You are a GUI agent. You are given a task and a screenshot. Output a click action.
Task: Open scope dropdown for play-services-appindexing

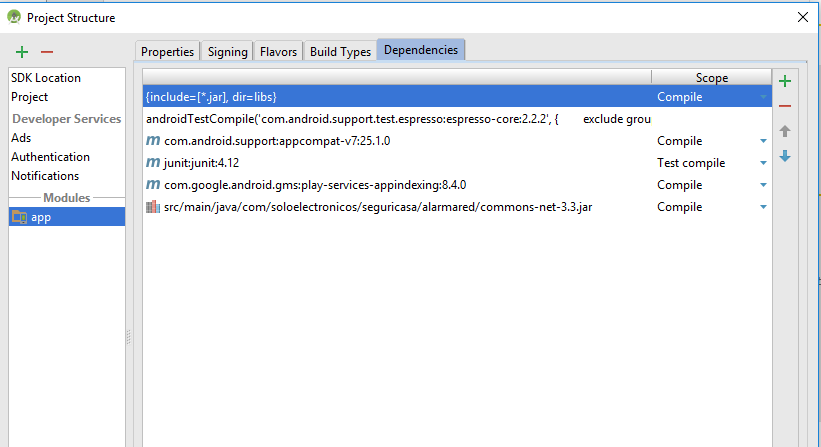pyautogui.click(x=763, y=185)
